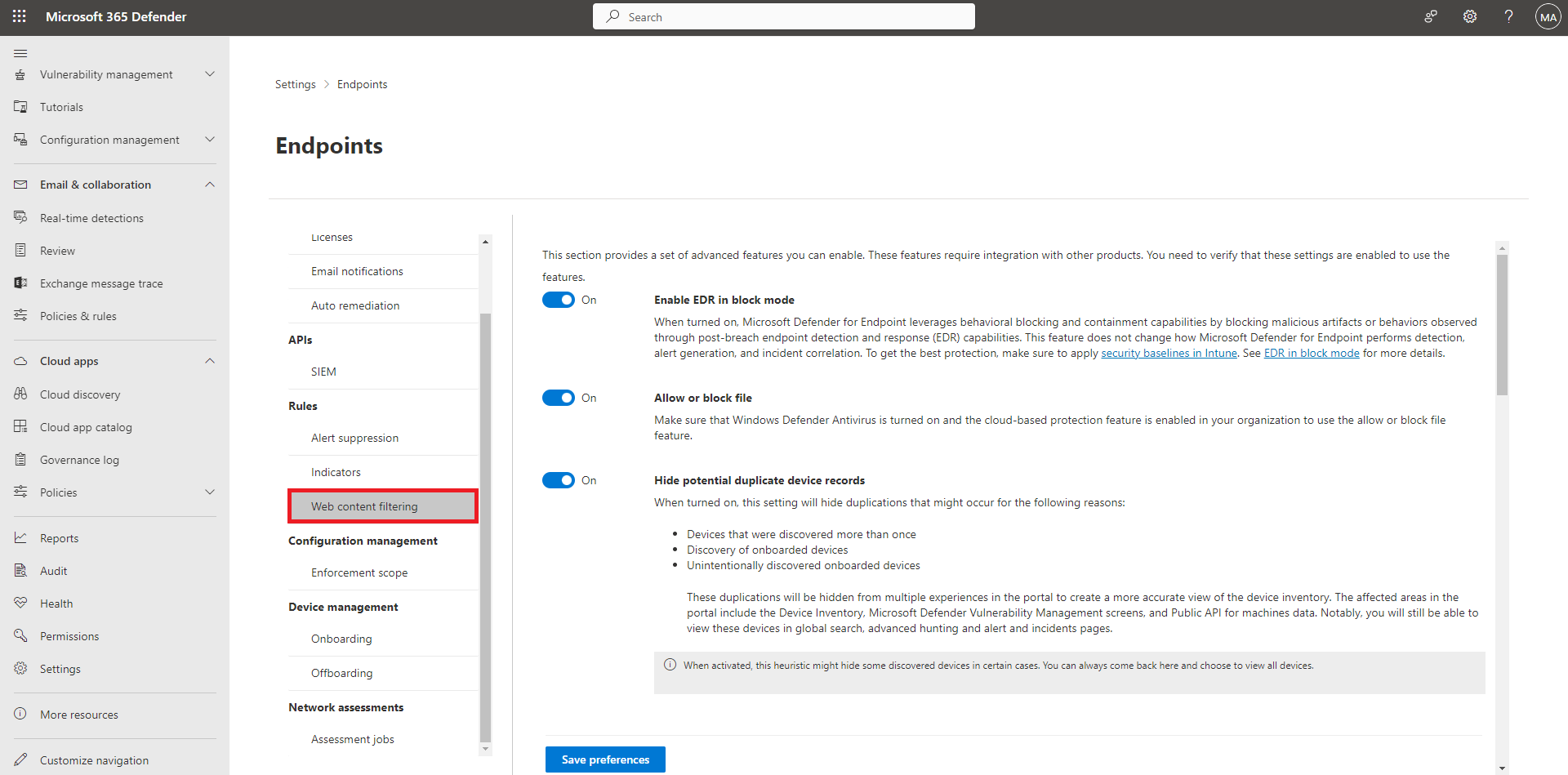
Task: Open the help question mark icon
Action: (1508, 16)
